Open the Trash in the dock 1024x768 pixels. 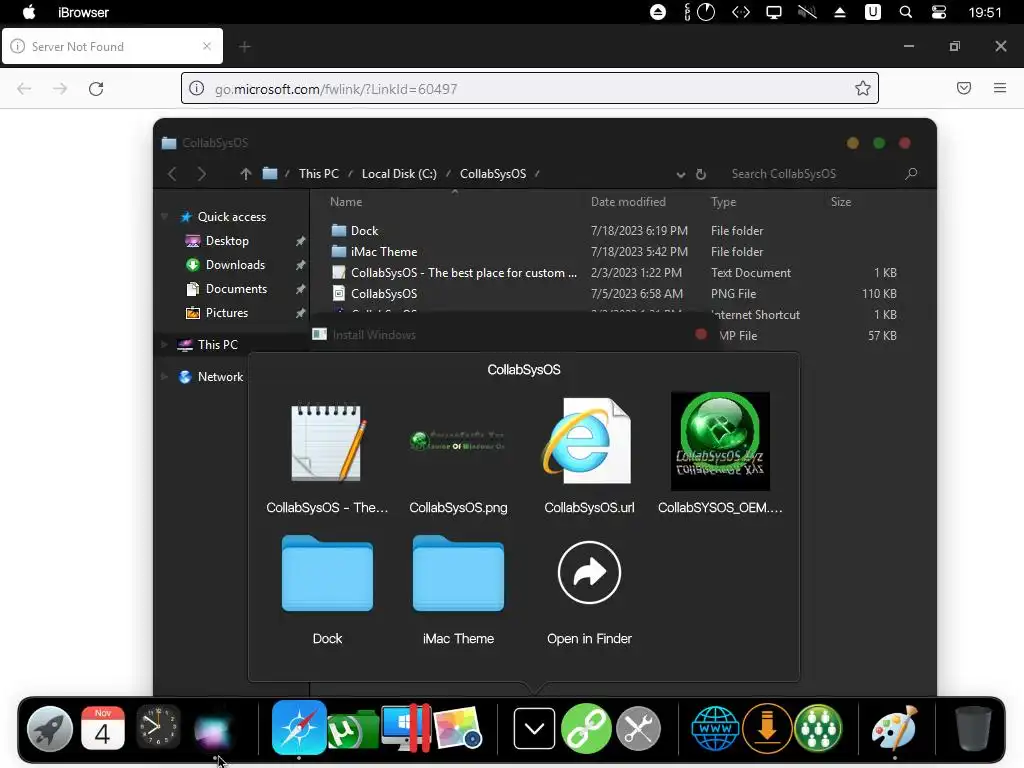click(x=973, y=729)
